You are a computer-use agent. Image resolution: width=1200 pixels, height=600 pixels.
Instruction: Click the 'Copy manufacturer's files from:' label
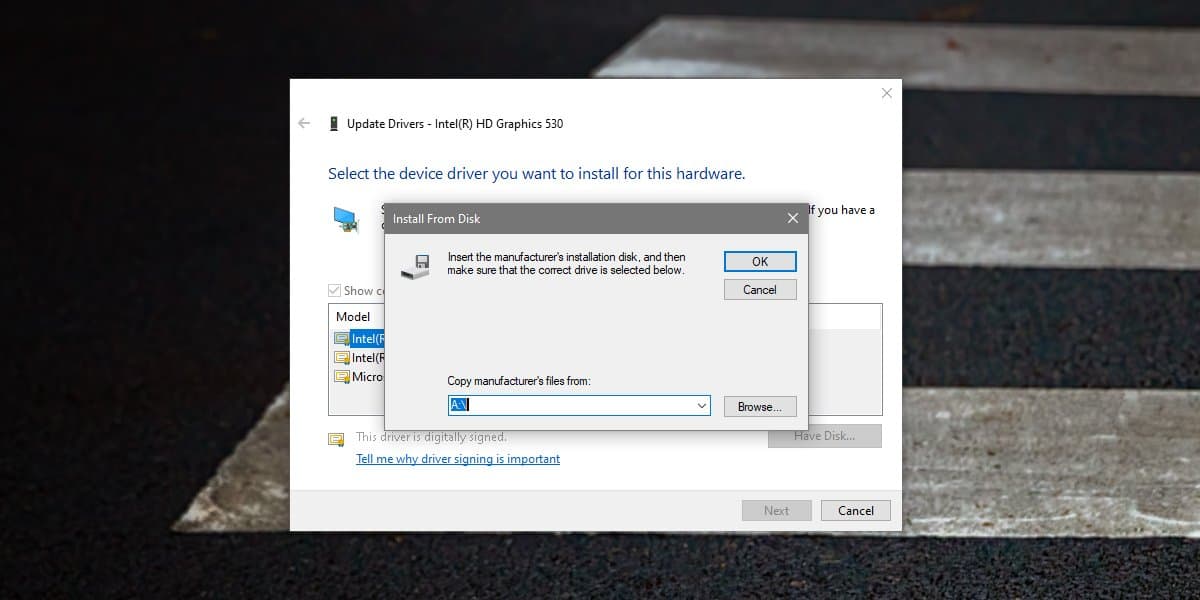(519, 381)
